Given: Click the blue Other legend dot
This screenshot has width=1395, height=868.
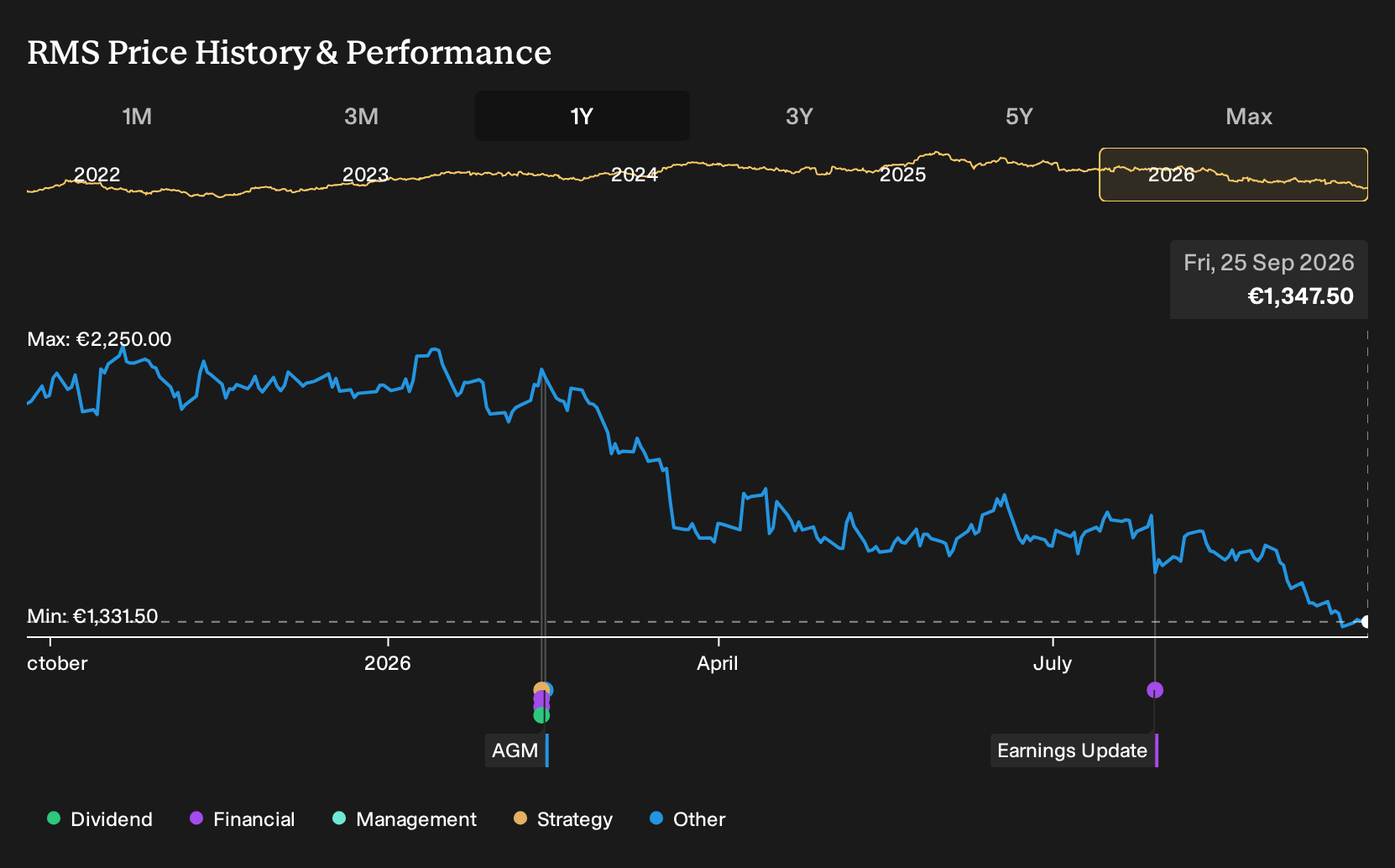Looking at the screenshot, I should (x=656, y=818).
